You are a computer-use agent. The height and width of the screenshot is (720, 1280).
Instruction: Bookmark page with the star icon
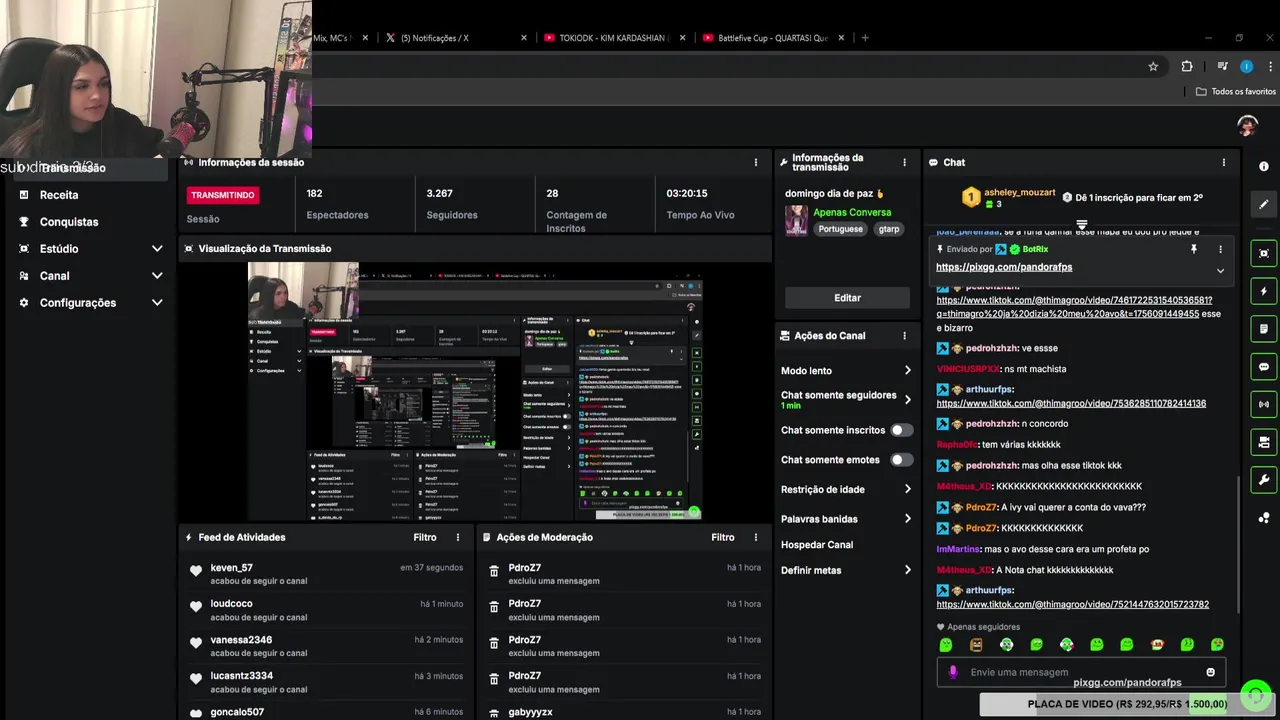click(x=1153, y=66)
